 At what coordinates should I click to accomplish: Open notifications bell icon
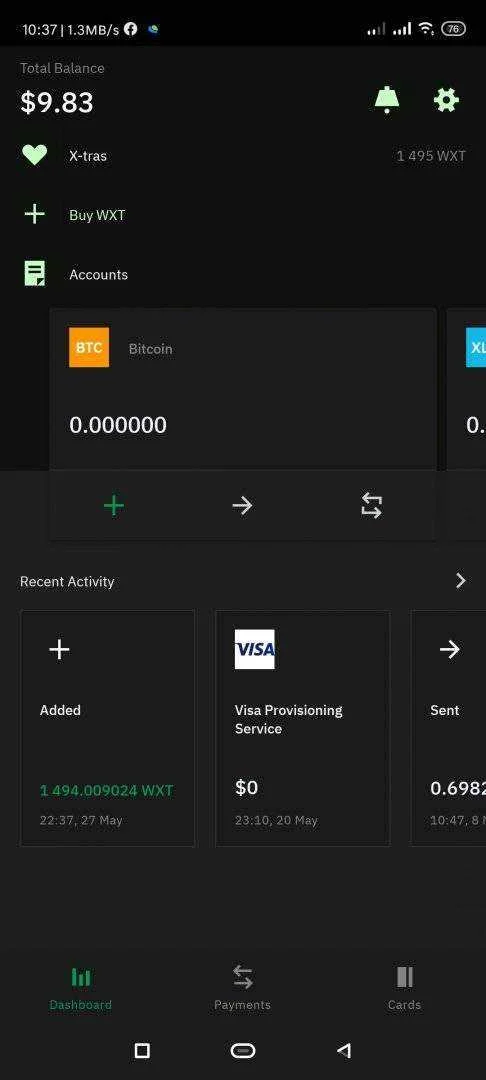(x=386, y=101)
